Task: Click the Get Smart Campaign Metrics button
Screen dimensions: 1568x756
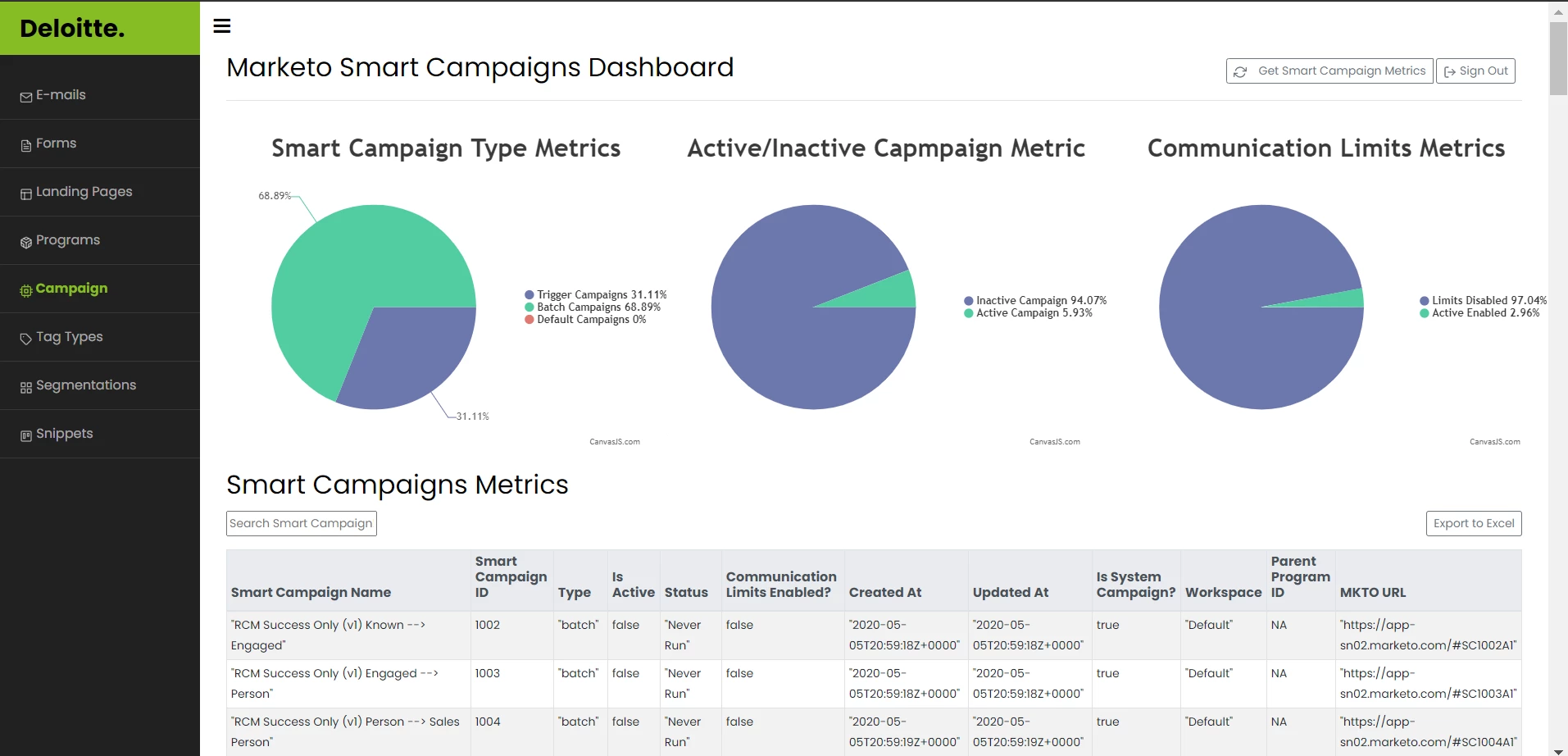Action: coord(1329,71)
